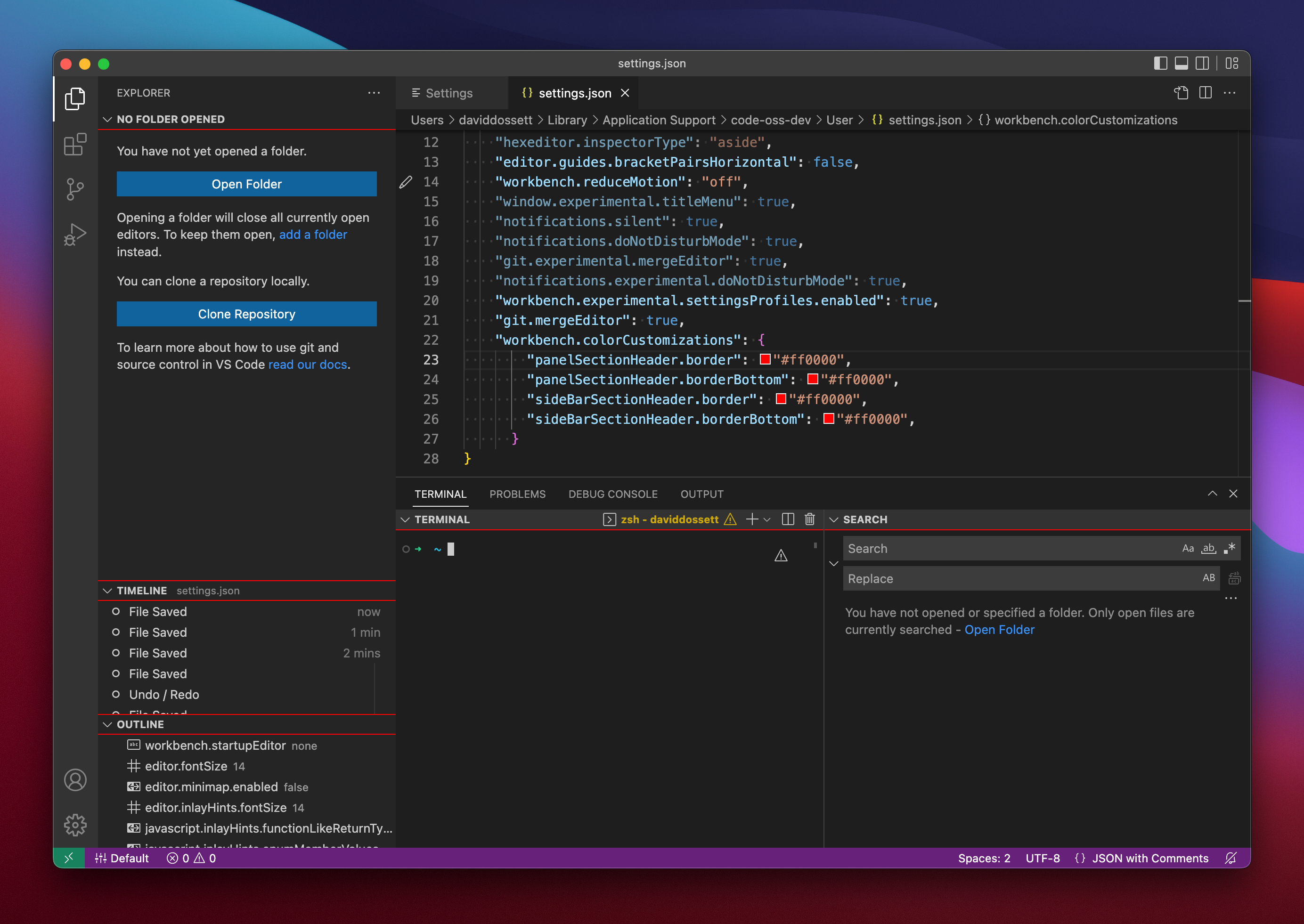The image size is (1304, 924).
Task: Toggle primary side bar layout icon
Action: (x=1160, y=63)
